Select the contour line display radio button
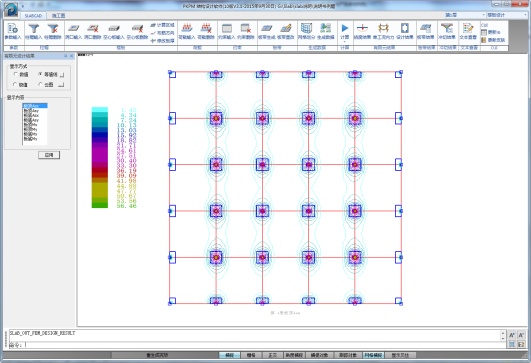 coord(40,74)
